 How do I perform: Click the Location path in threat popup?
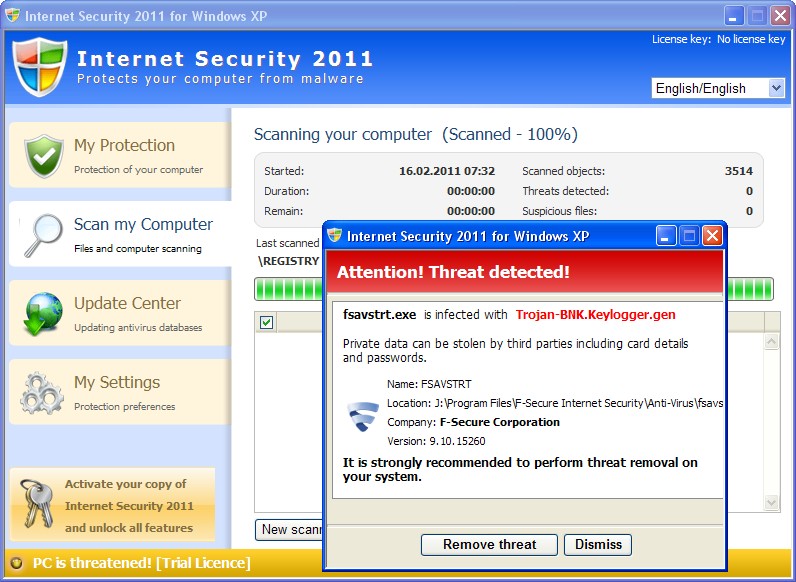pos(555,403)
